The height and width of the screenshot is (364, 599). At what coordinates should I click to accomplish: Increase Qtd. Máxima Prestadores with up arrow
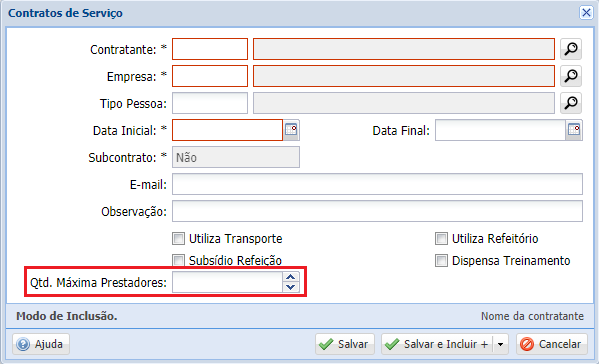coord(291,277)
